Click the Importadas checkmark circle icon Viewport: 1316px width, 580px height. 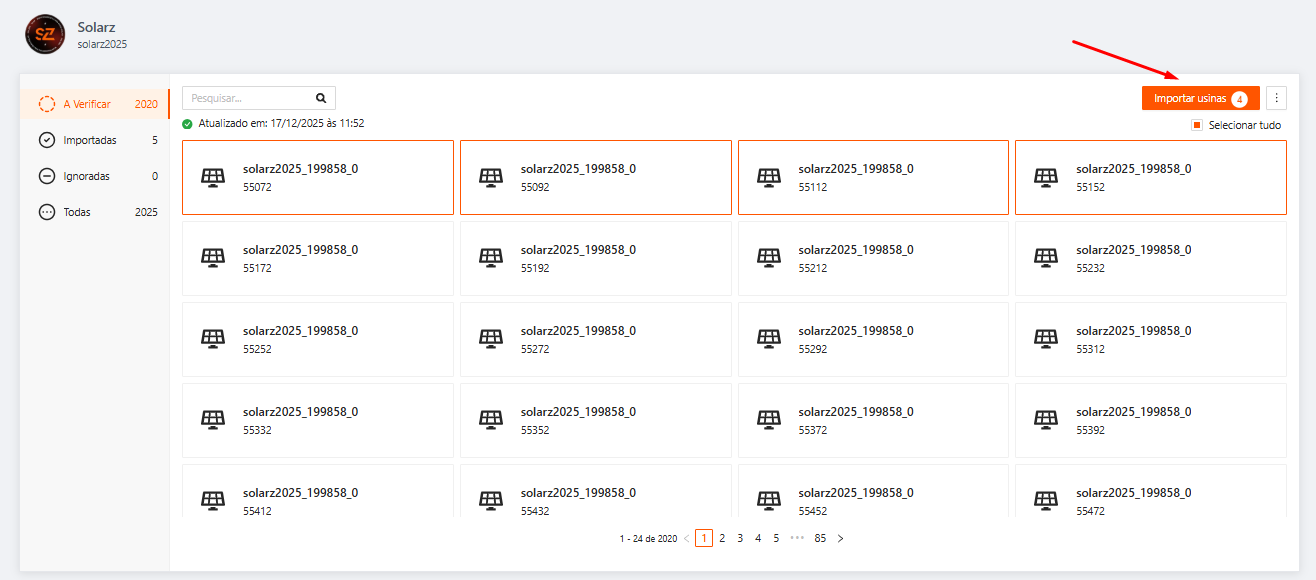pyautogui.click(x=47, y=140)
